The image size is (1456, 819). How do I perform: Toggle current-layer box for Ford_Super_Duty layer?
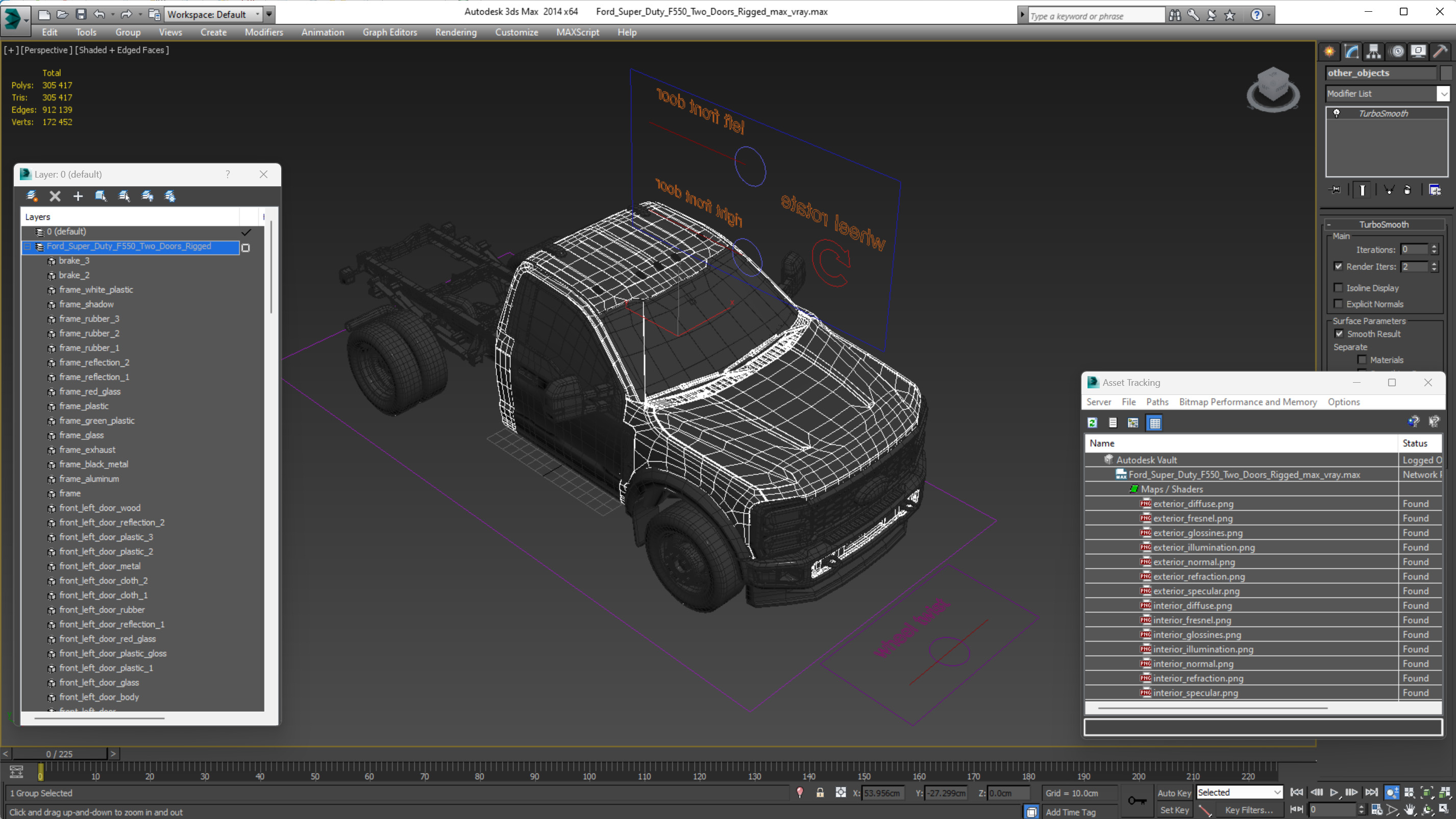pos(245,247)
